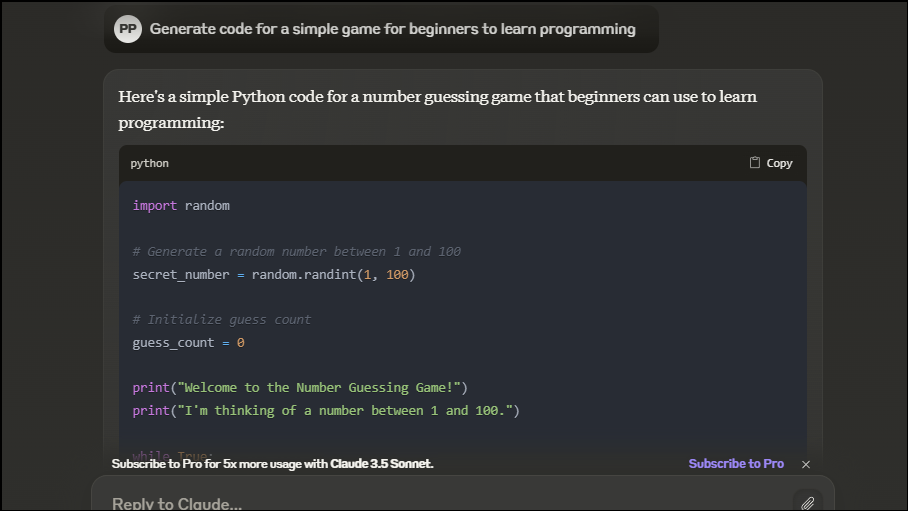Image resolution: width=908 pixels, height=511 pixels.
Task: Copy the code using Copy label
Action: (x=779, y=163)
